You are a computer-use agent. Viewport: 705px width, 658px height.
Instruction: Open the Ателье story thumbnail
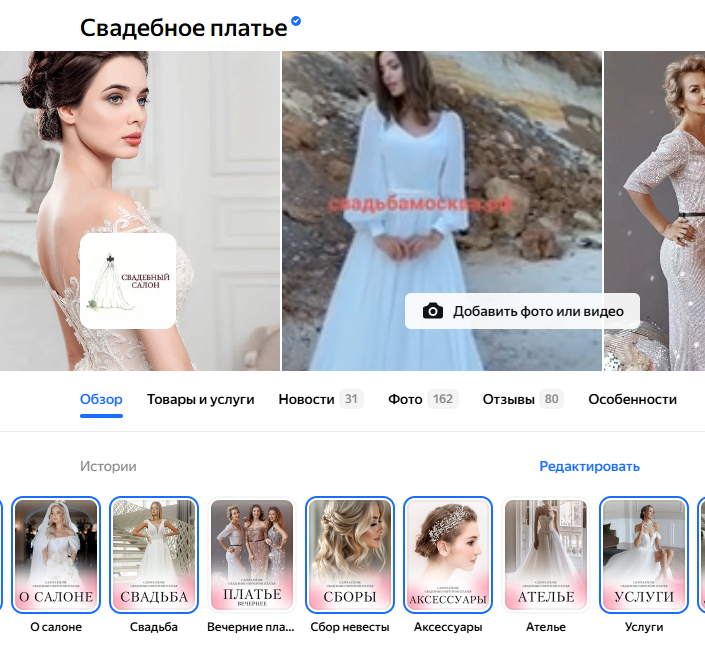coord(546,555)
